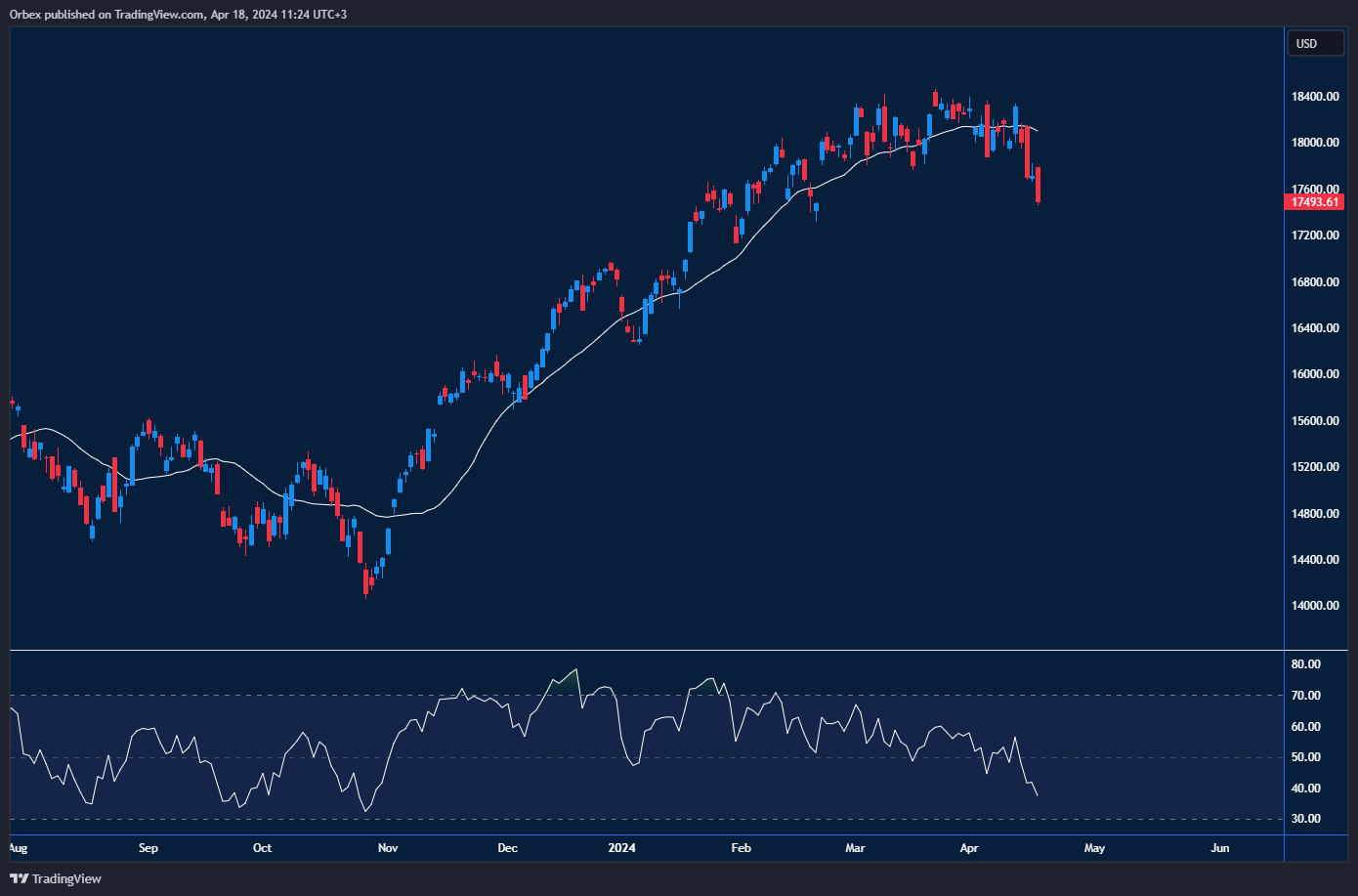Select the 2024 label on the time axis

point(621,848)
